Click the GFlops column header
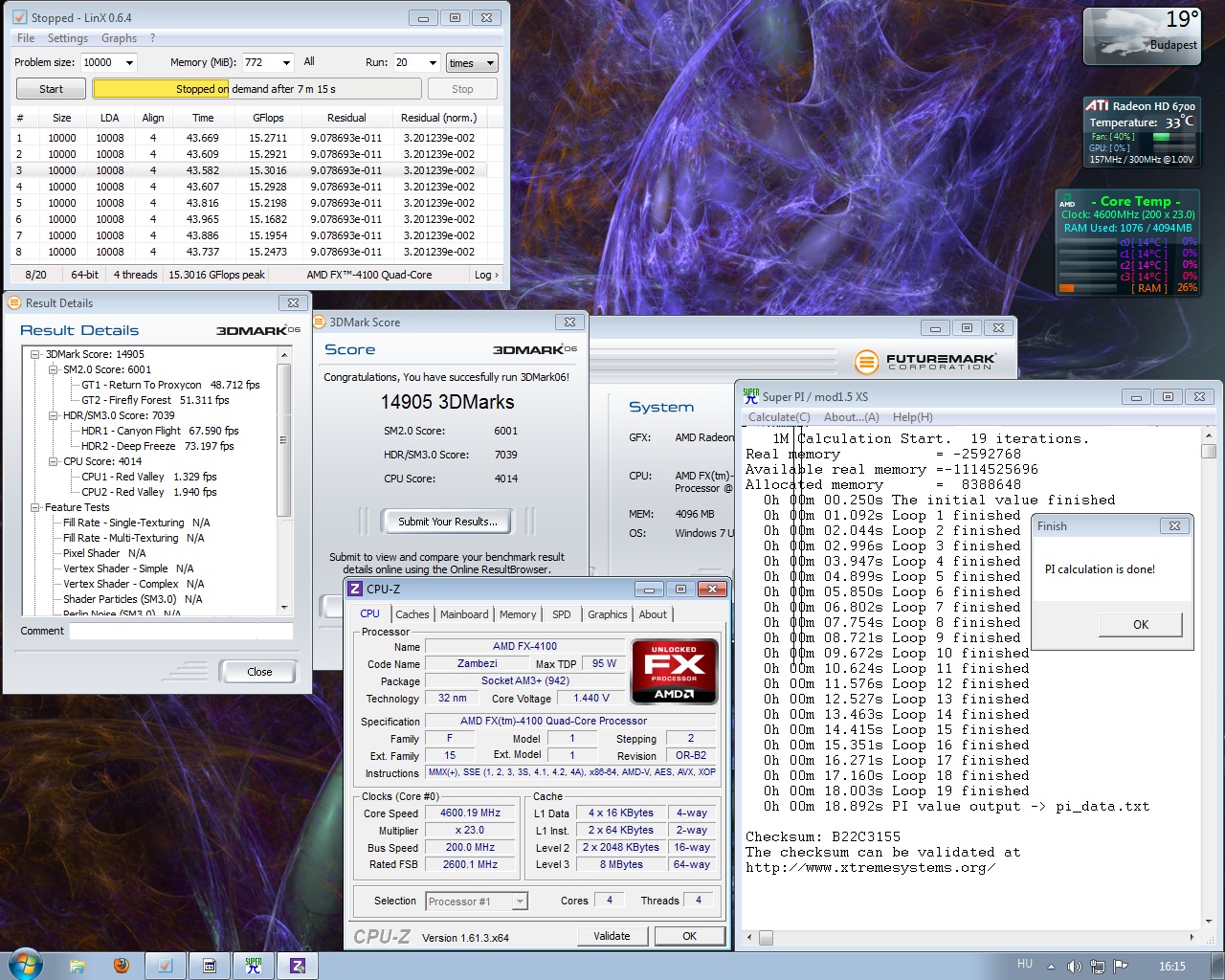The height and width of the screenshot is (980, 1225). [x=268, y=118]
